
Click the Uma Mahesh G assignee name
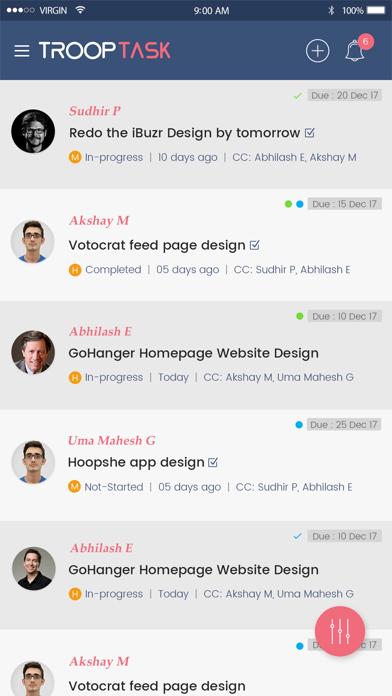coord(111,440)
